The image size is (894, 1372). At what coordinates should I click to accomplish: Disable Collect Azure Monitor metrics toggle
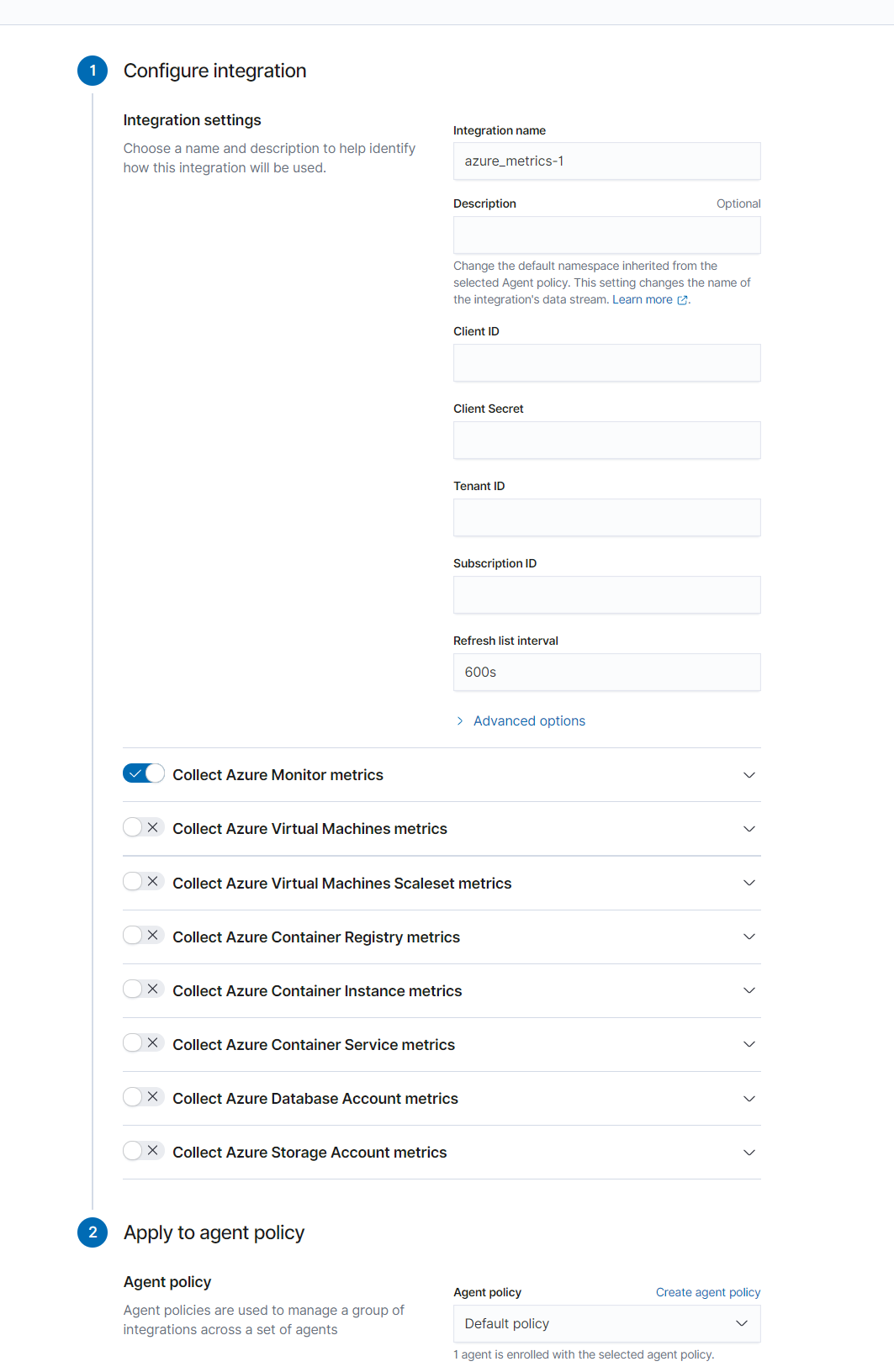coord(144,773)
